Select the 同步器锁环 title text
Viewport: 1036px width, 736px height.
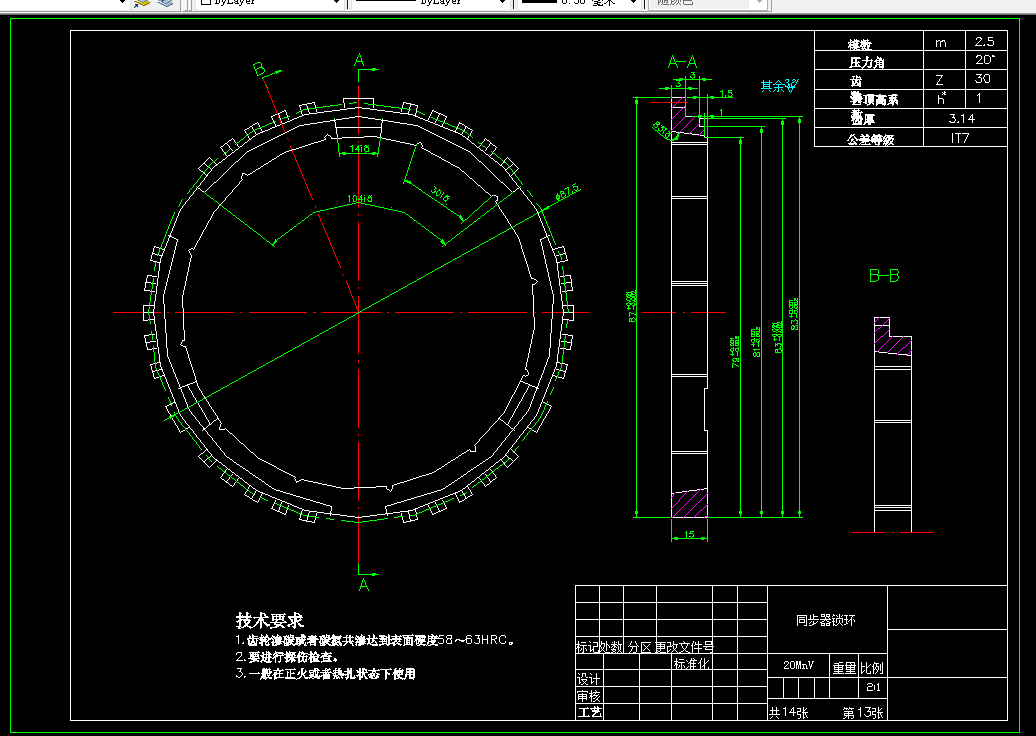[826, 620]
